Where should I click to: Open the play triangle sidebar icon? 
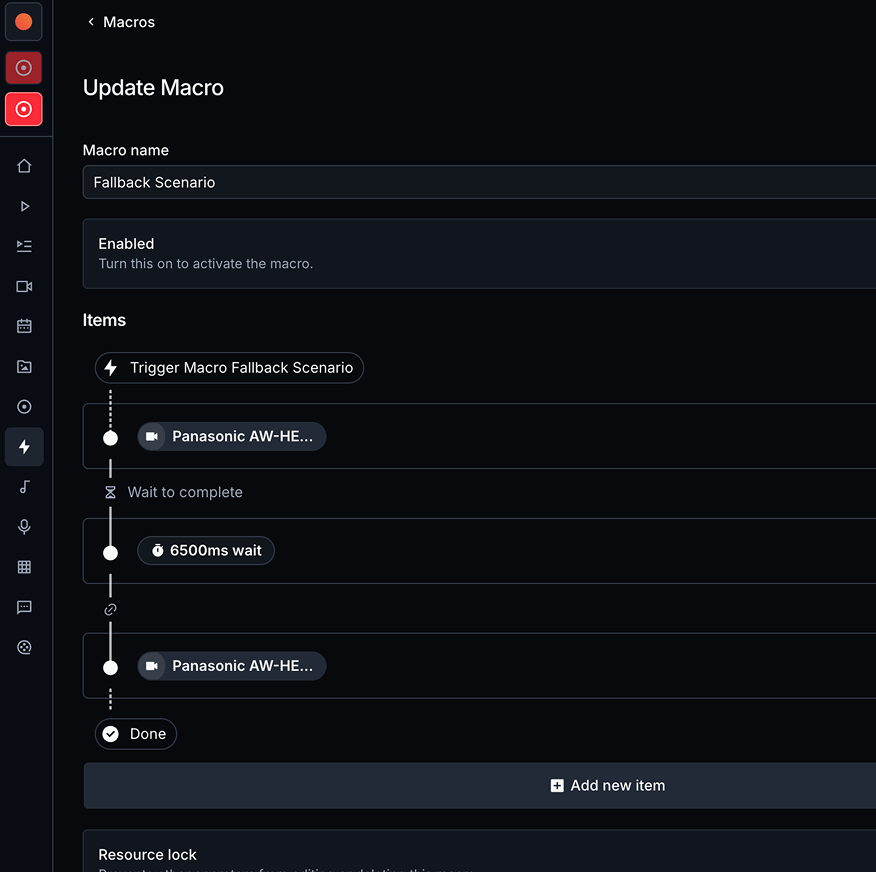(x=24, y=206)
